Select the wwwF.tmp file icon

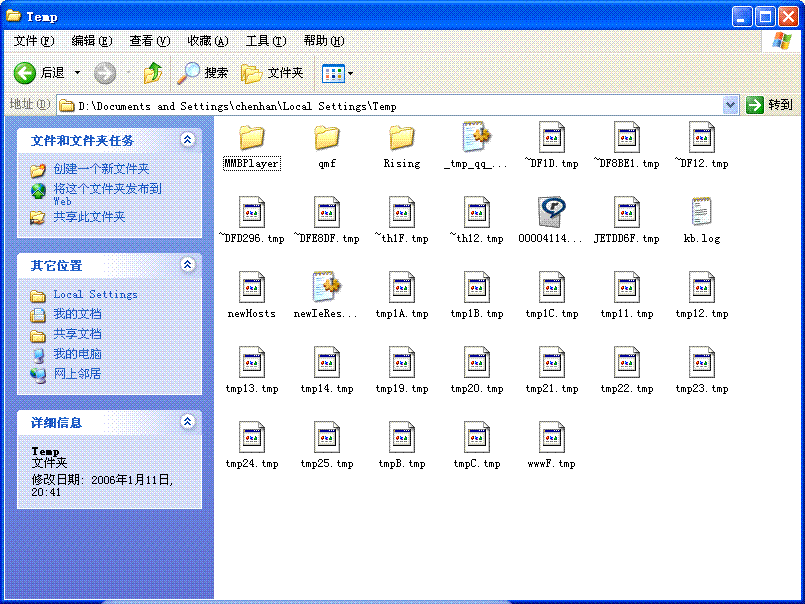click(551, 438)
